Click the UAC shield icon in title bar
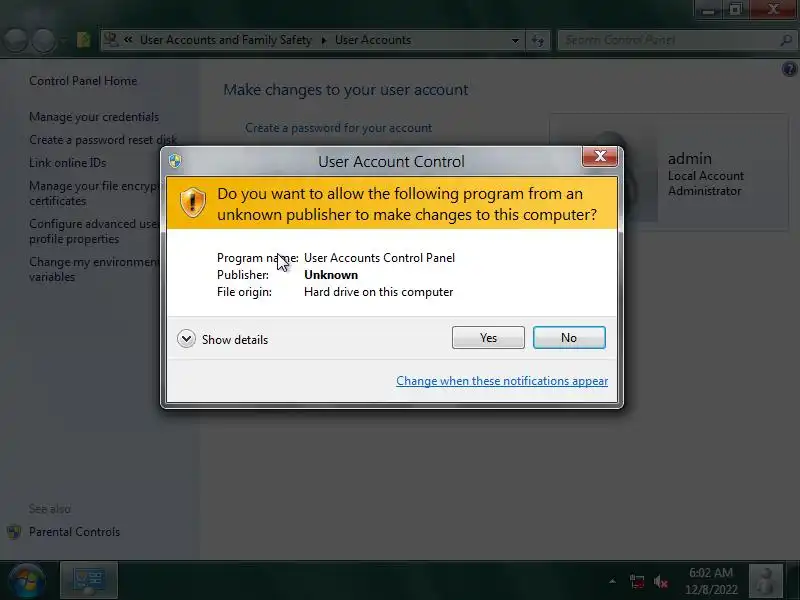The width and height of the screenshot is (800, 600). coord(175,161)
